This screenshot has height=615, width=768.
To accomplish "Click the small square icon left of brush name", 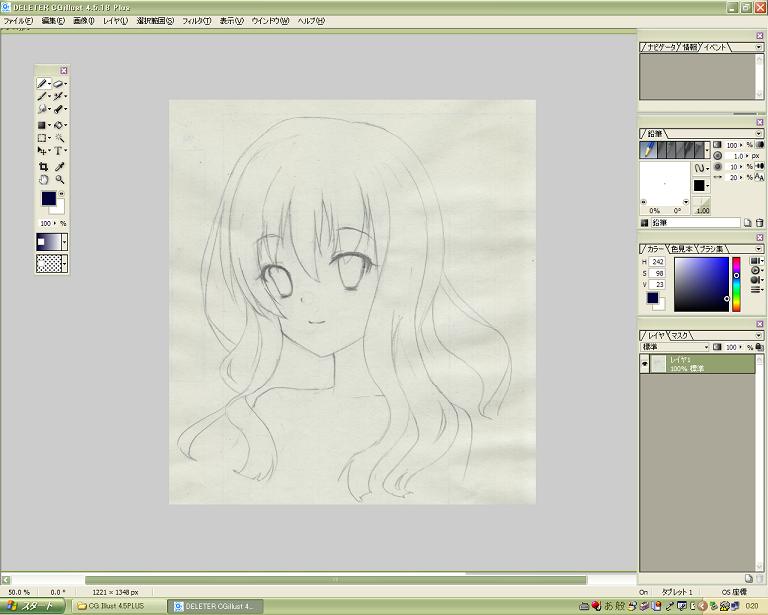I will [645, 223].
